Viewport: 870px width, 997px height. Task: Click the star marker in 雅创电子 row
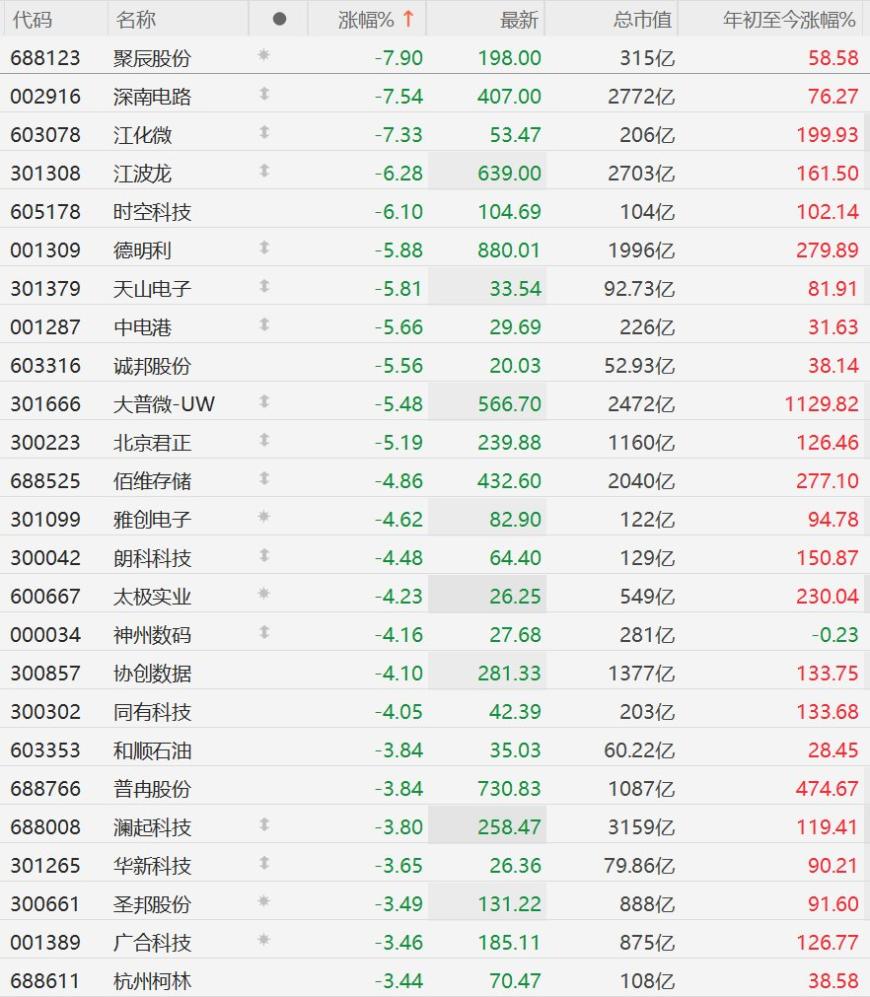[264, 517]
